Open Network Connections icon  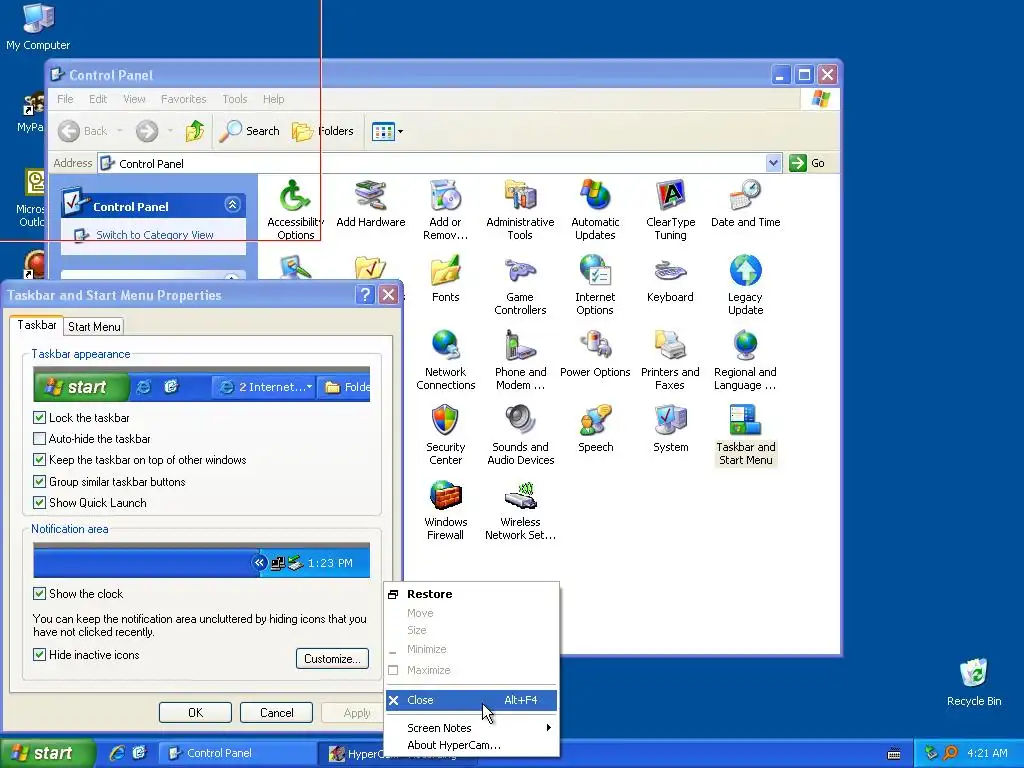[445, 360]
